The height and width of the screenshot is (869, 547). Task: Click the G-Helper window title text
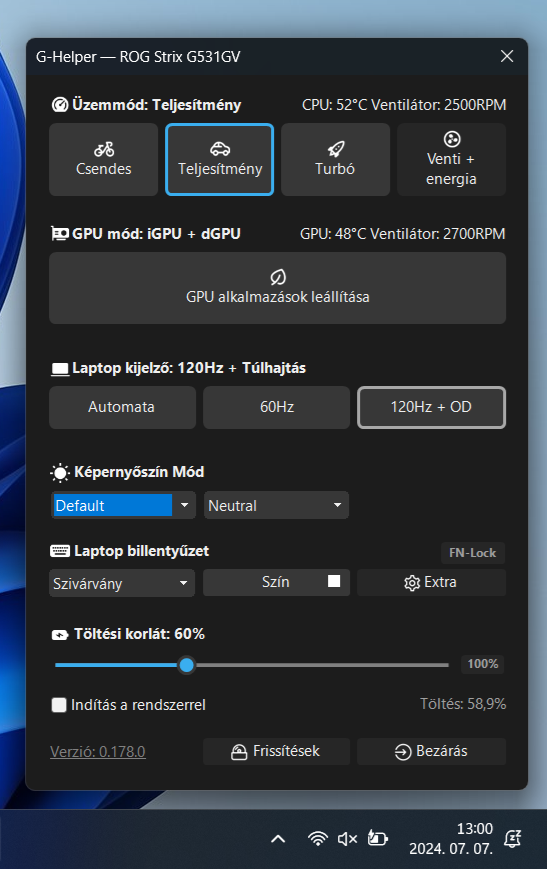tap(138, 57)
